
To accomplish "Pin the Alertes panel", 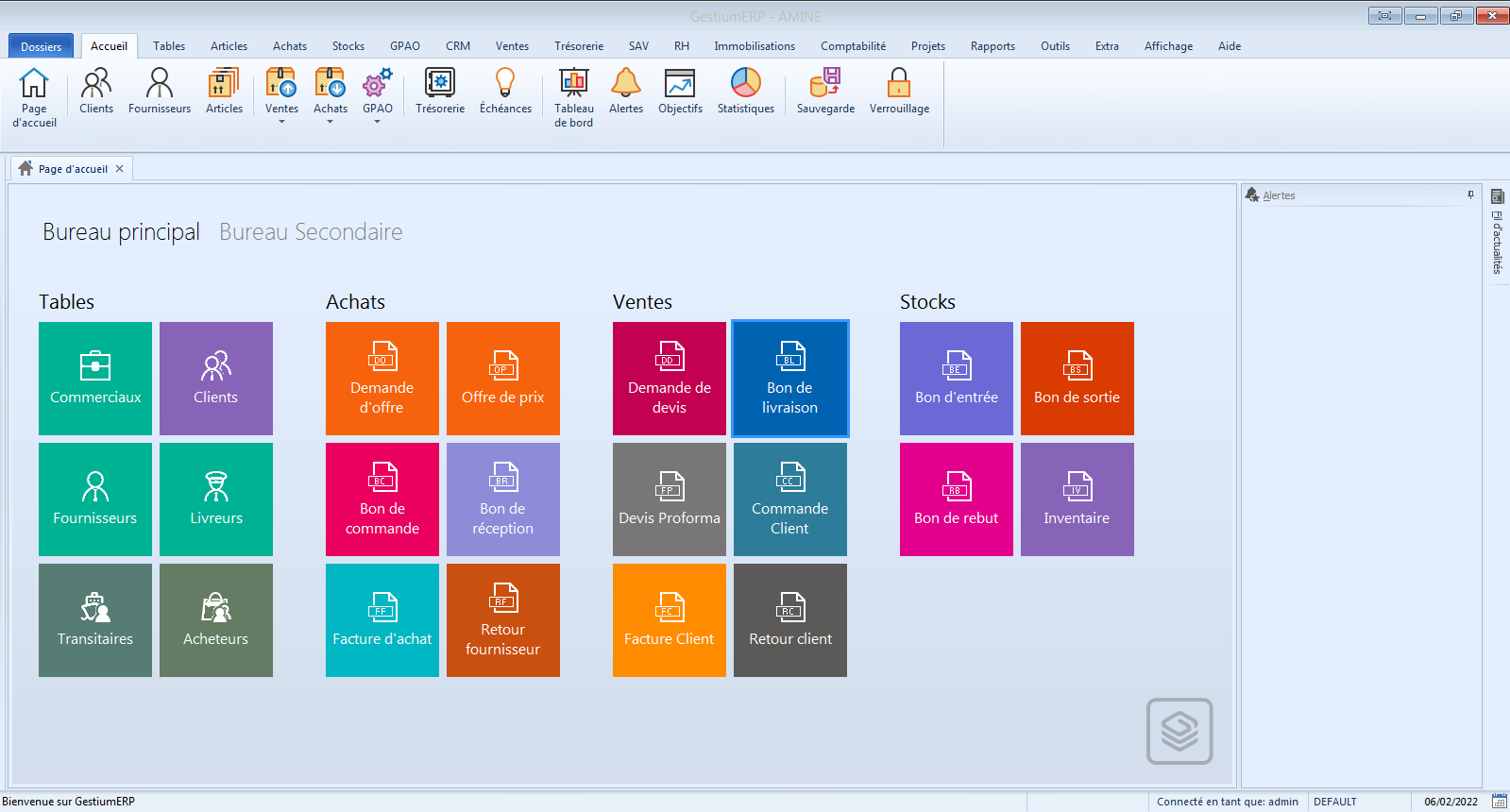I will pos(1470,195).
